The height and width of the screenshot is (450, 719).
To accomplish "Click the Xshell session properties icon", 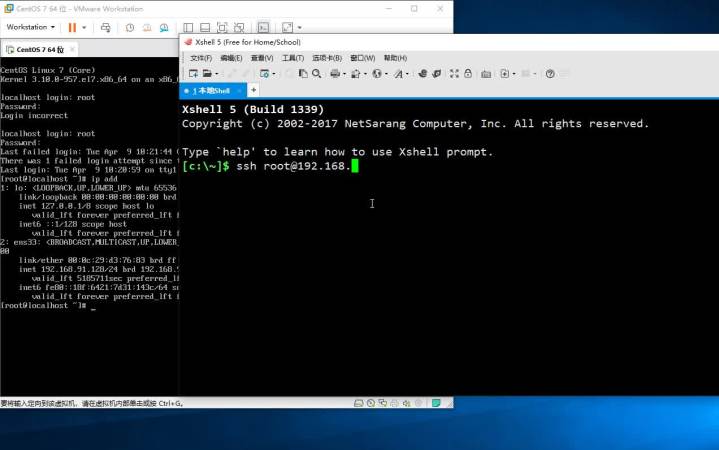I will tap(264, 73).
